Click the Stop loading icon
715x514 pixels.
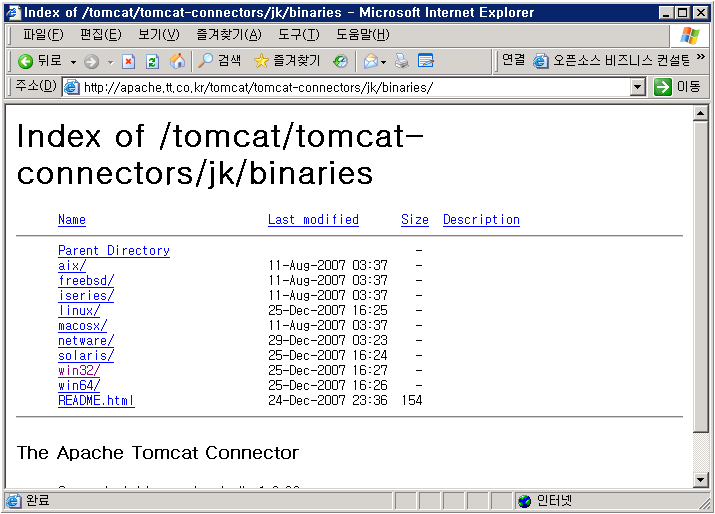[129, 61]
